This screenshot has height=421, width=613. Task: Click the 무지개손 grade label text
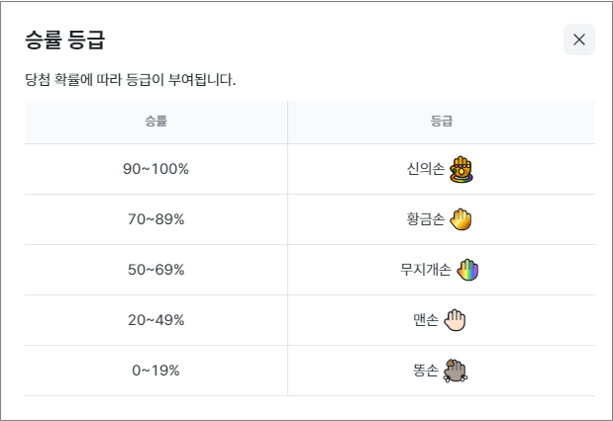pos(426,269)
